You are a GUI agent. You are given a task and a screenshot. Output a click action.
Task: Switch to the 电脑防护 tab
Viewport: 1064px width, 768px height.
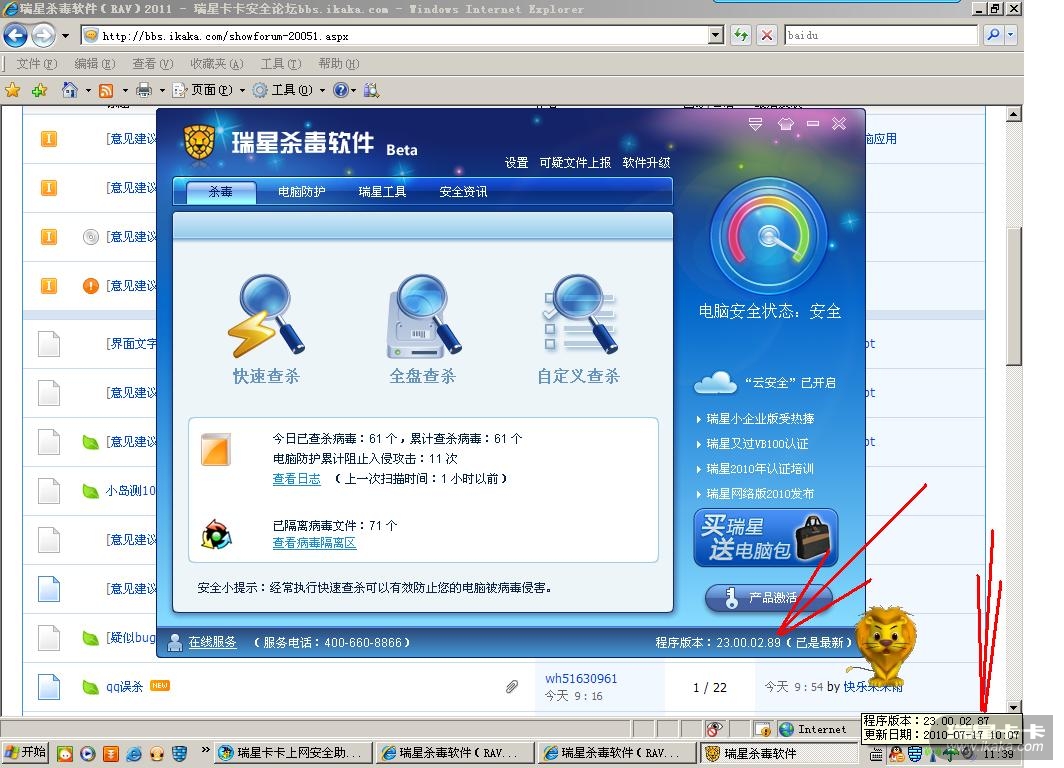click(x=301, y=191)
